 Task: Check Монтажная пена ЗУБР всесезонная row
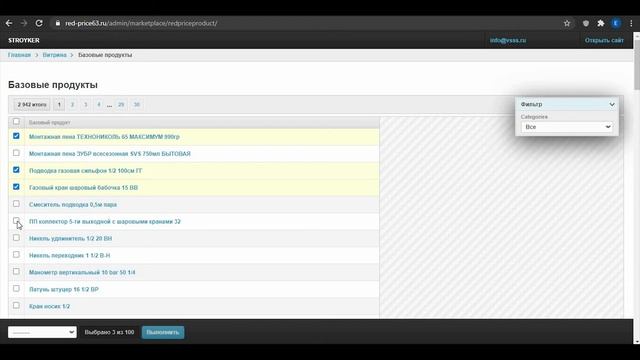click(x=16, y=153)
